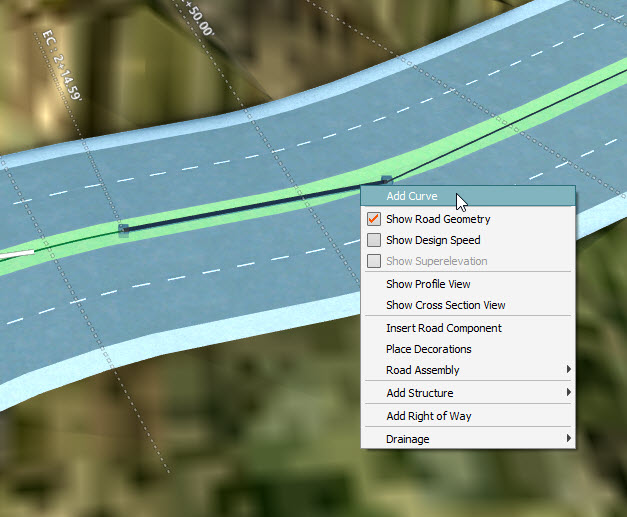Open the Road Assembly menu entry
The image size is (627, 517).
click(x=468, y=370)
